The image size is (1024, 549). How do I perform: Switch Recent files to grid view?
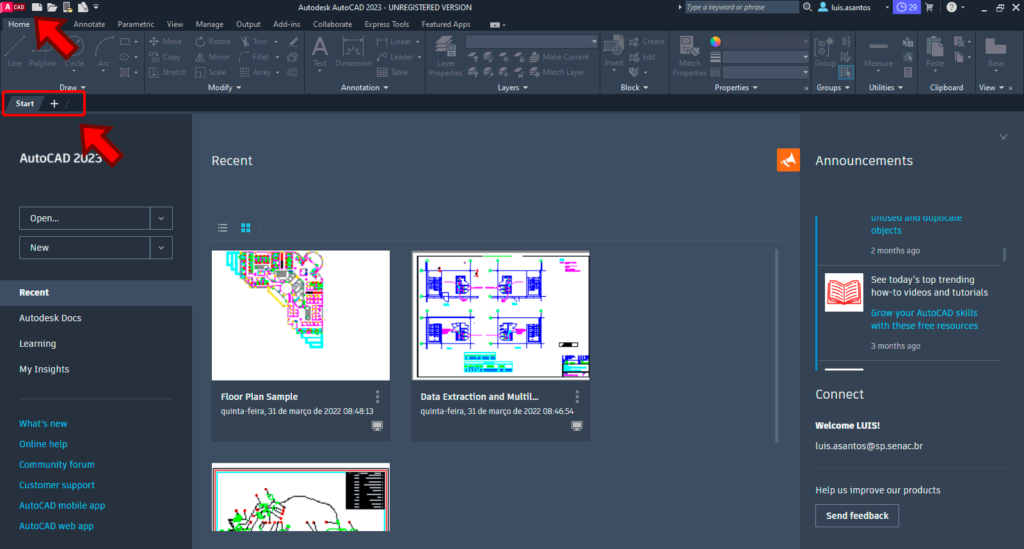coord(246,228)
